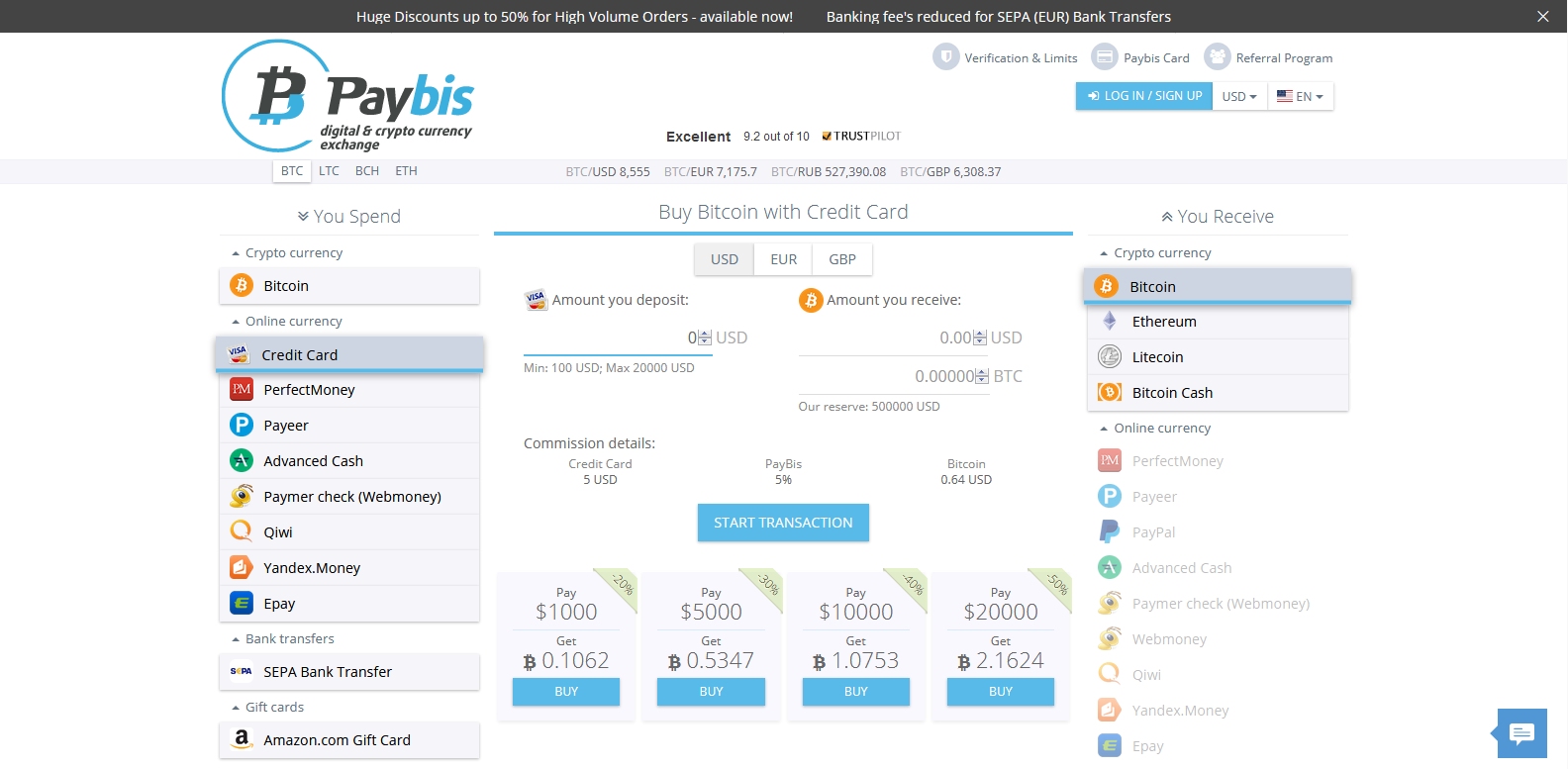The width and height of the screenshot is (1568, 769).
Task: Select Bitcoin Cash icon under You Receive
Action: click(1110, 392)
